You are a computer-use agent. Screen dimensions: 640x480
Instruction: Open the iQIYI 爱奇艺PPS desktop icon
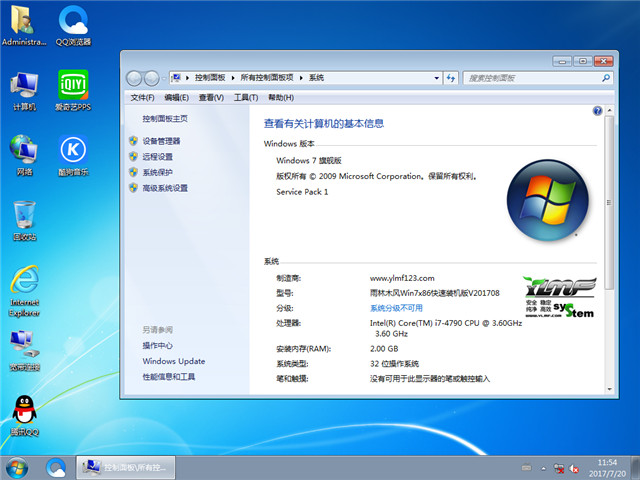73,91
